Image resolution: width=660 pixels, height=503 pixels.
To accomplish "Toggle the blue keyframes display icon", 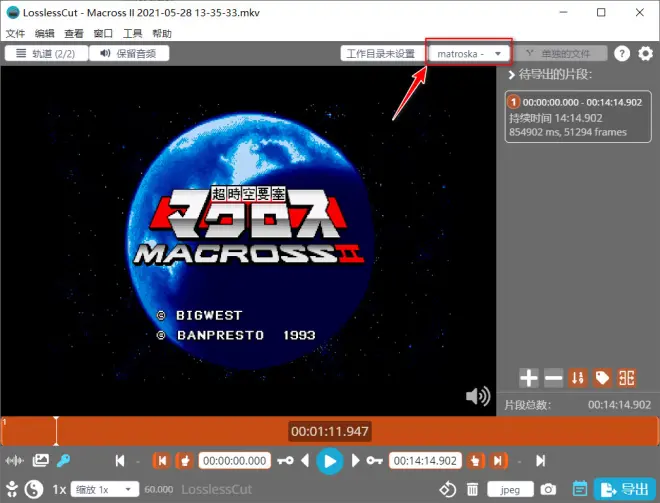I will pyautogui.click(x=64, y=460).
